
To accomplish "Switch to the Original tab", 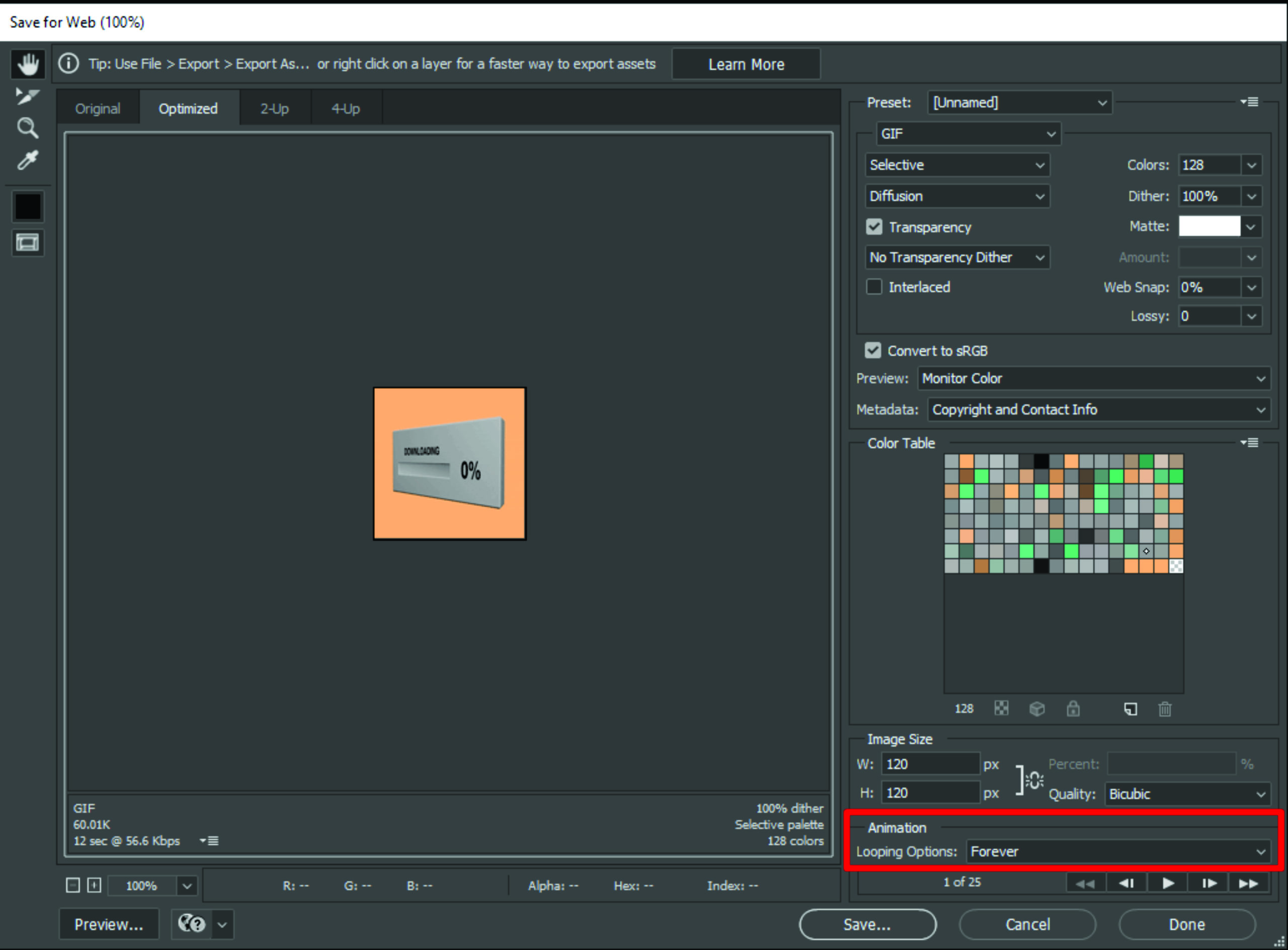I will point(98,109).
